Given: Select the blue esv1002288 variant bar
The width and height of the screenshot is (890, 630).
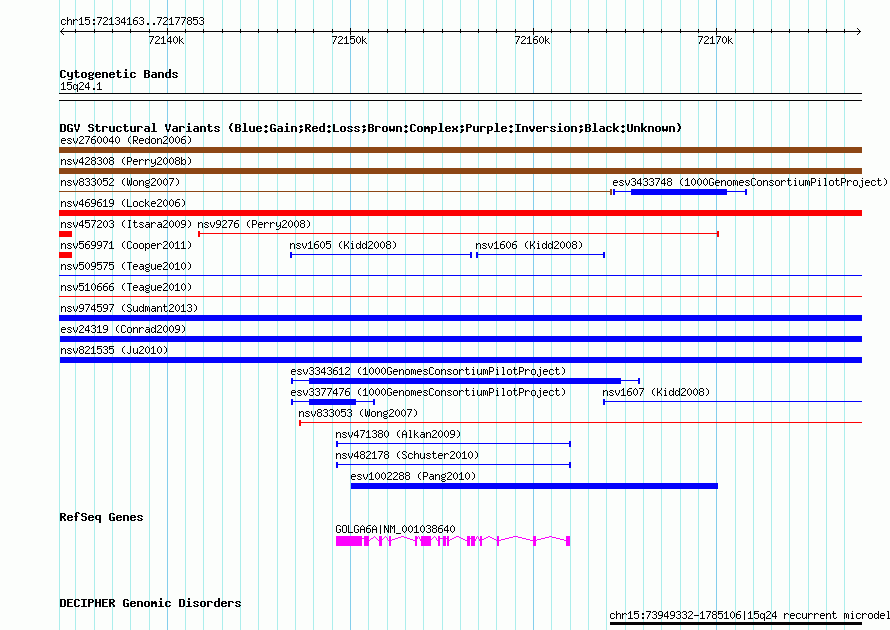Looking at the screenshot, I should (534, 486).
